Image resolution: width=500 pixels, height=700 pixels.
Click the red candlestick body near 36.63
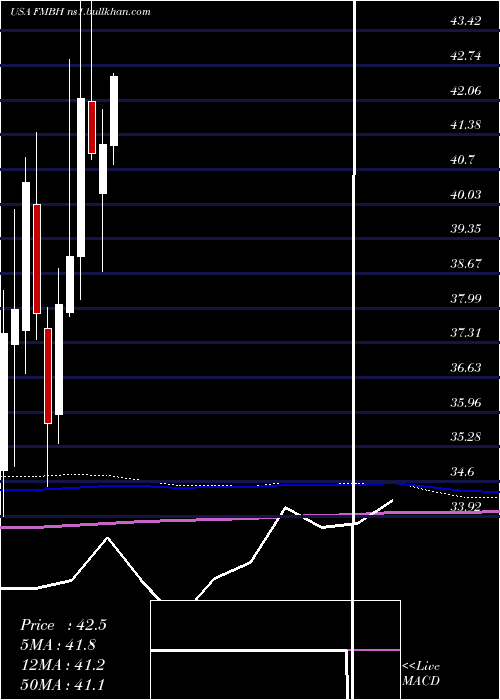coord(48,375)
